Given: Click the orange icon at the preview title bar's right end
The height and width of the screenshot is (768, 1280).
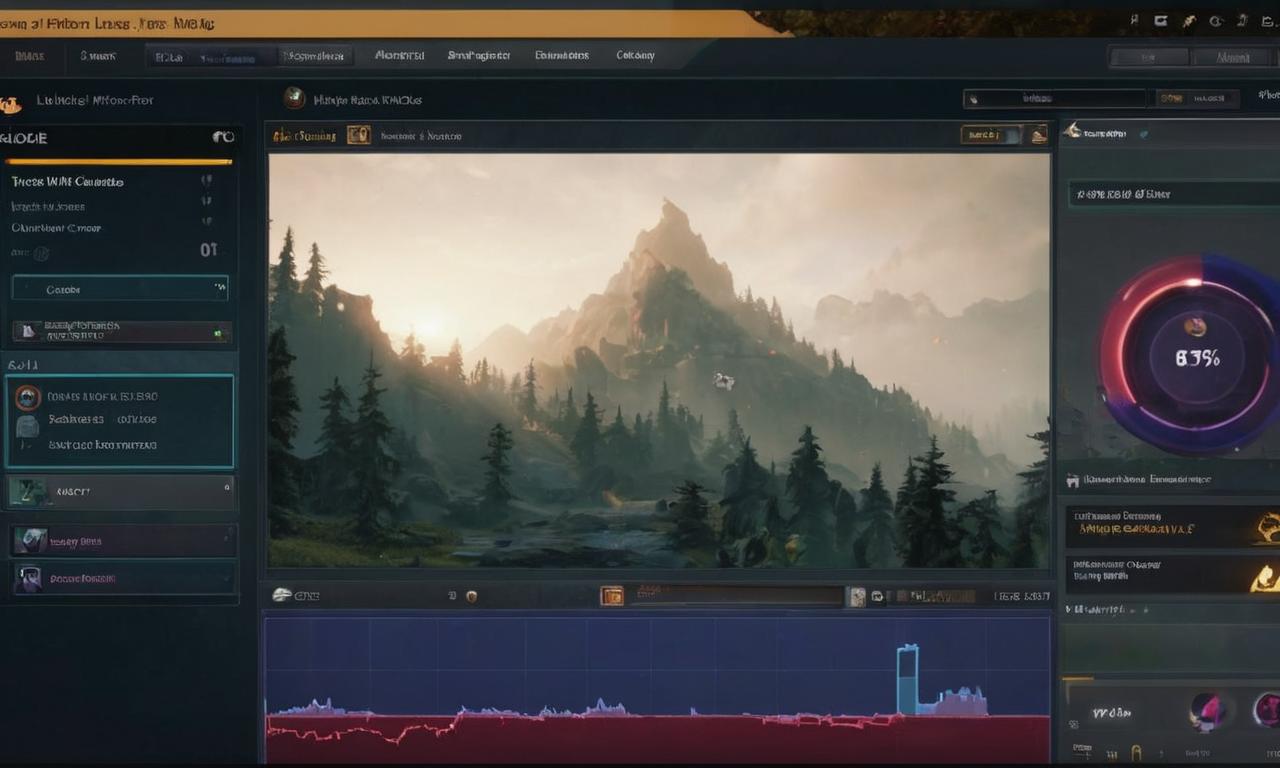Looking at the screenshot, I should 1039,135.
